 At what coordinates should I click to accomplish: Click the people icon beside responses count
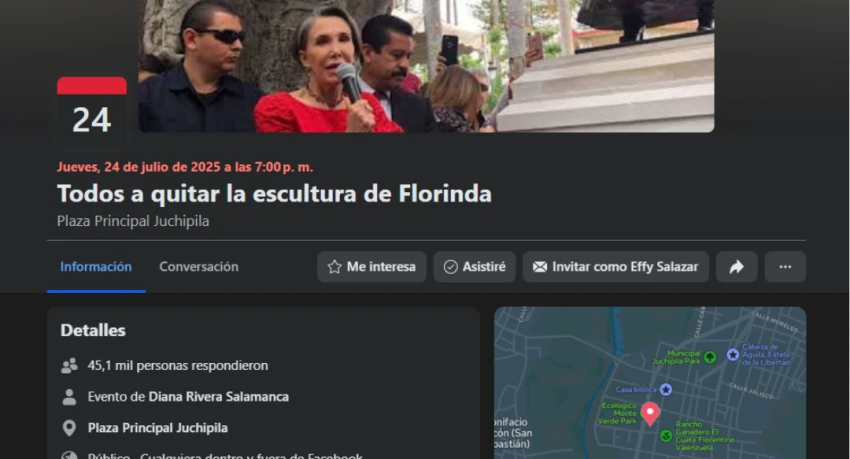(69, 366)
